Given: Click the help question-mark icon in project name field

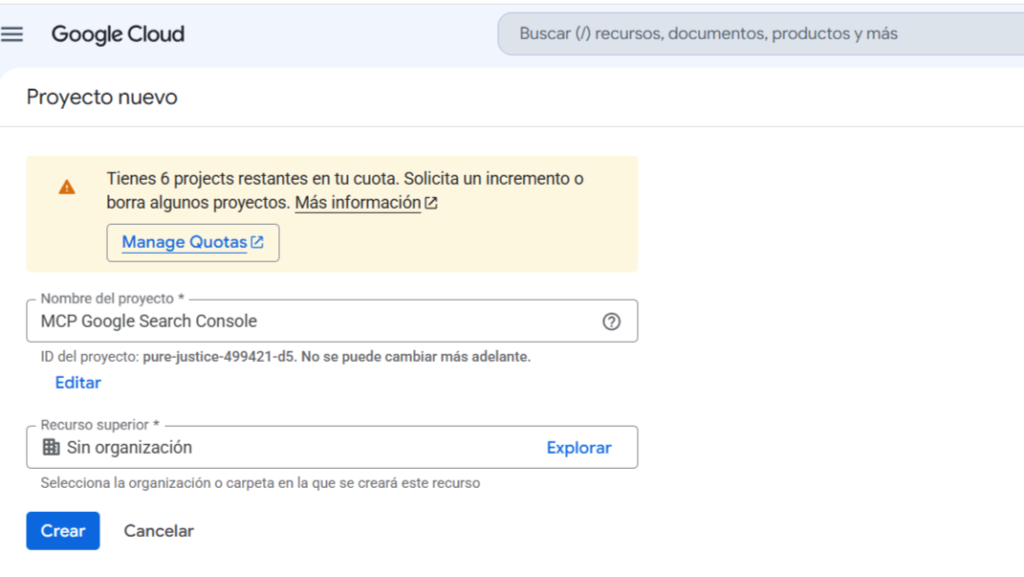Looking at the screenshot, I should pyautogui.click(x=611, y=321).
